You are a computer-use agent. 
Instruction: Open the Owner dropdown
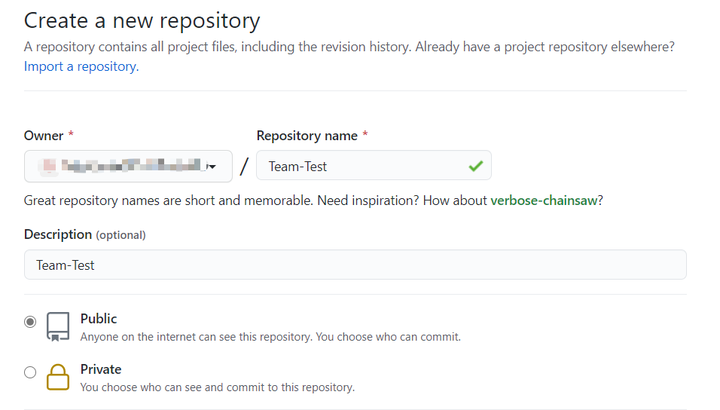[x=128, y=166]
